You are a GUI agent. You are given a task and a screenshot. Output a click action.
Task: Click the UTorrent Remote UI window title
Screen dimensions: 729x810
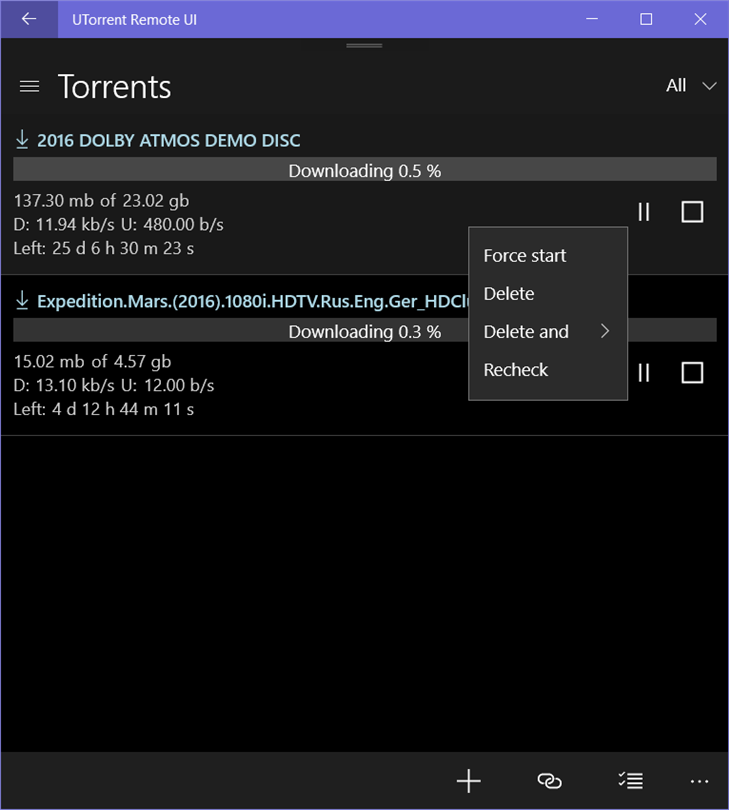click(134, 20)
